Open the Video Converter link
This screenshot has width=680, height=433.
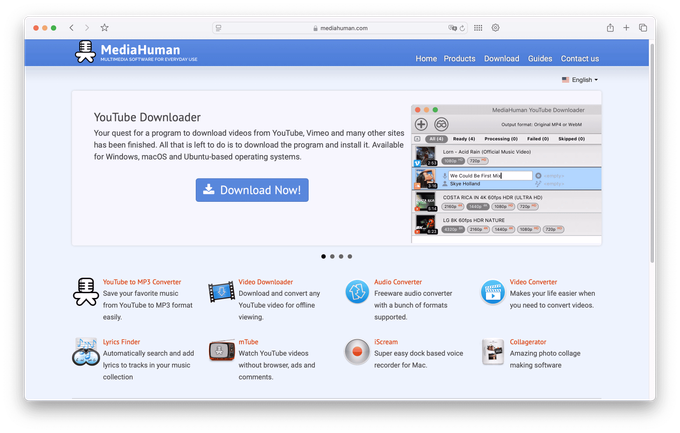[533, 282]
